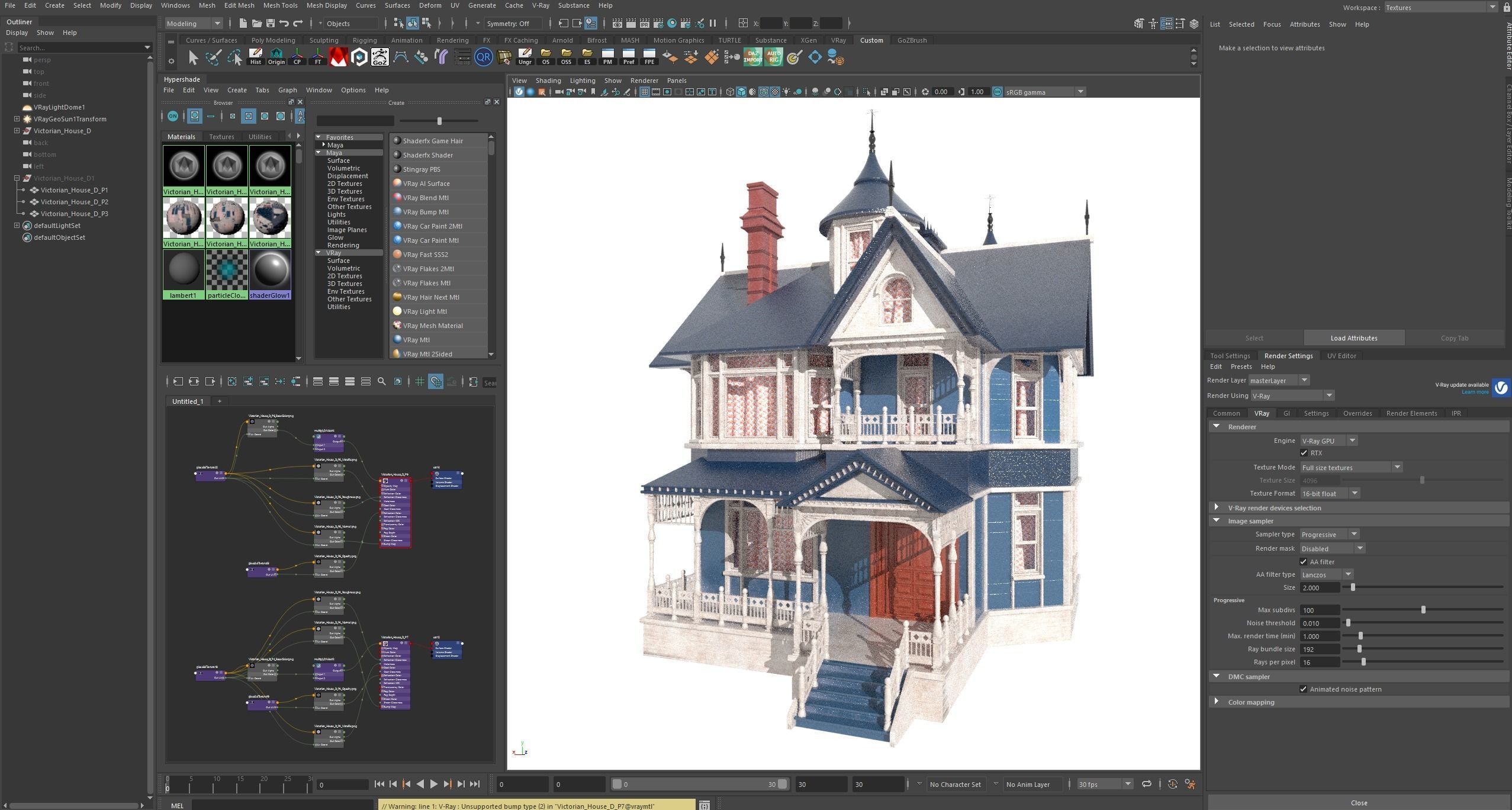The image size is (1512, 810).
Task: Open the Textures tab in Hypershade browser
Action: point(221,137)
